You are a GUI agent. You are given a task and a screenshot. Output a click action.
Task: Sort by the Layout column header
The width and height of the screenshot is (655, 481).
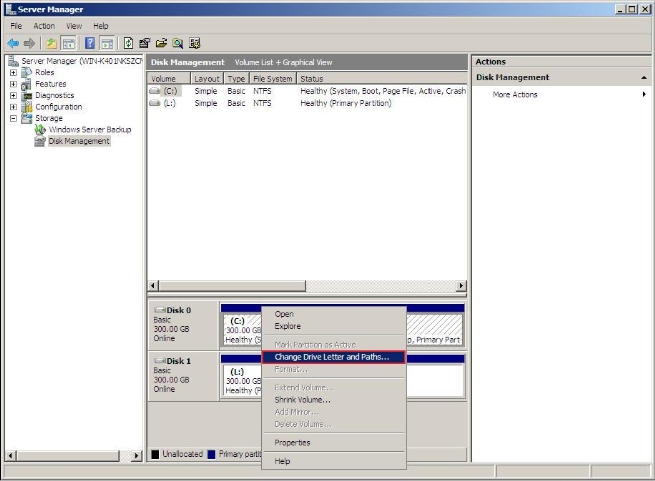tap(207, 79)
